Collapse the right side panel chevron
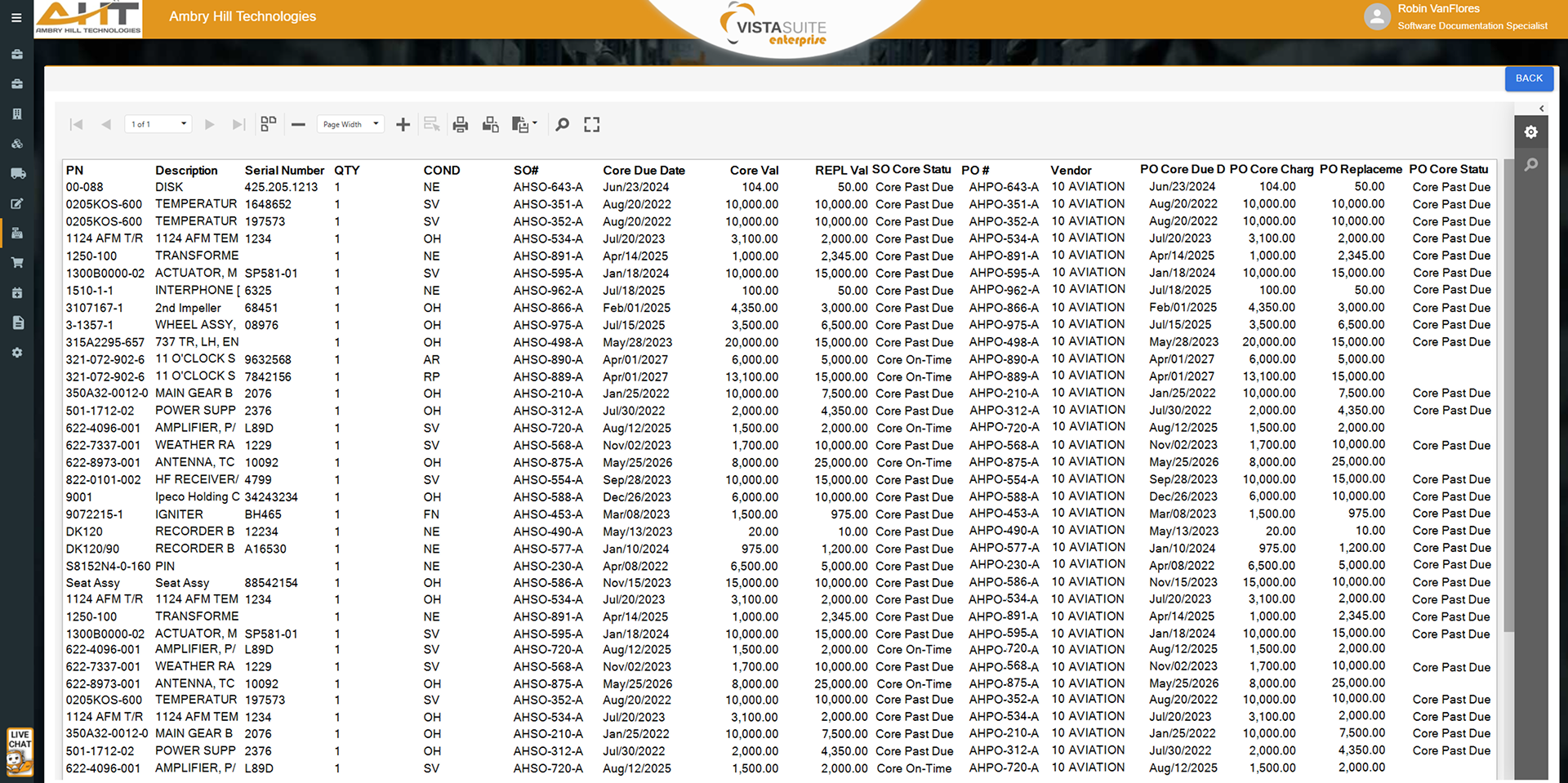The image size is (1568, 783). [1541, 109]
